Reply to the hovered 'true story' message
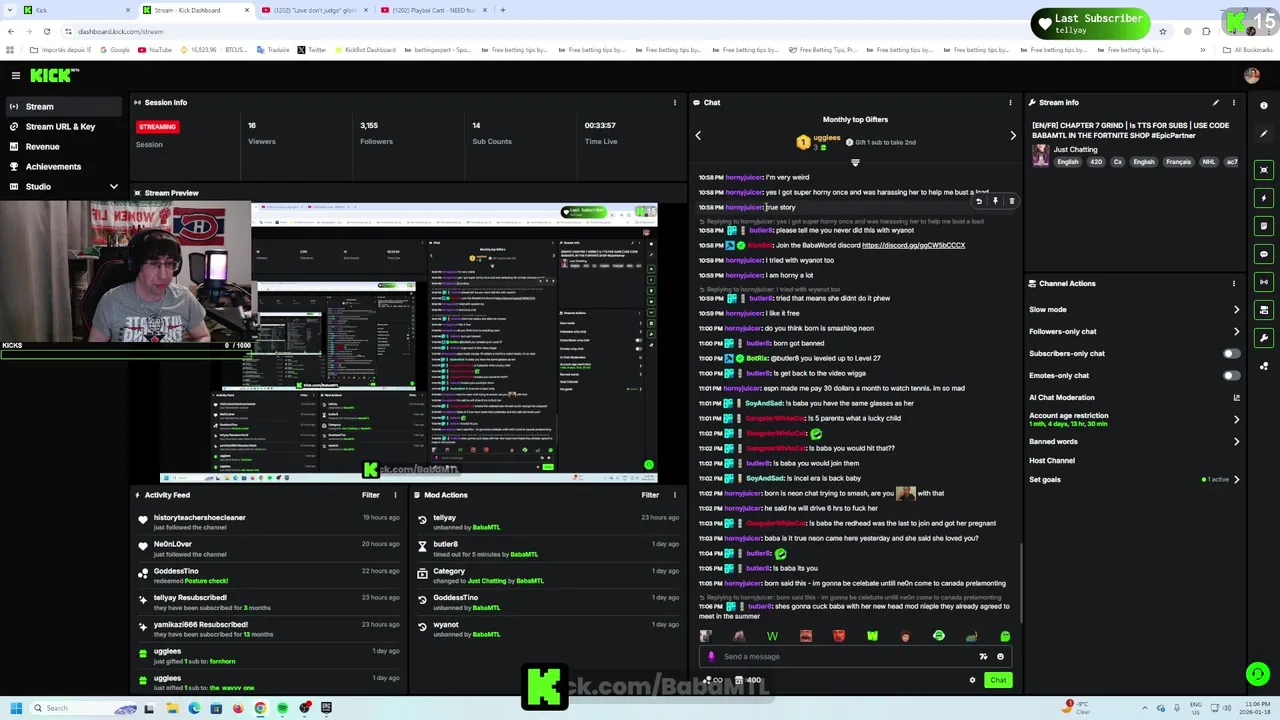Viewport: 1280px width, 720px height. click(979, 201)
